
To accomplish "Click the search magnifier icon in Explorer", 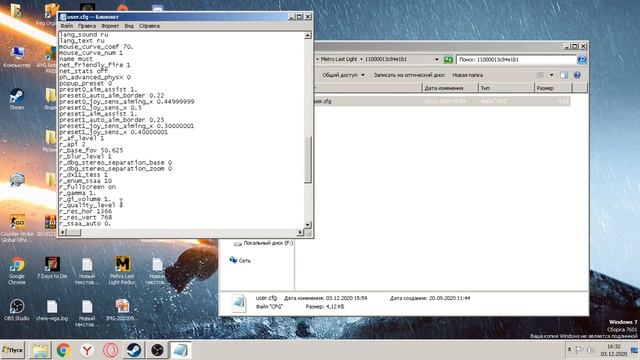I will 582,60.
